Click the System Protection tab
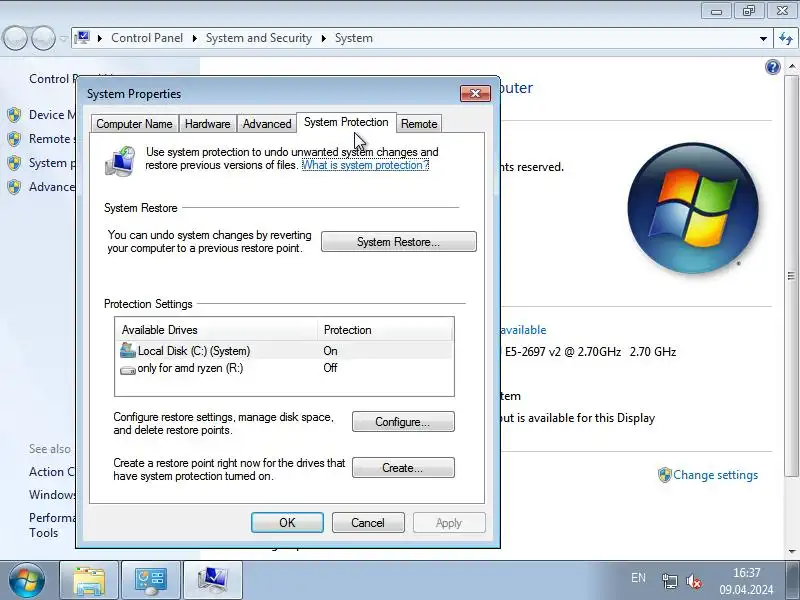This screenshot has height=600, width=800. click(346, 122)
